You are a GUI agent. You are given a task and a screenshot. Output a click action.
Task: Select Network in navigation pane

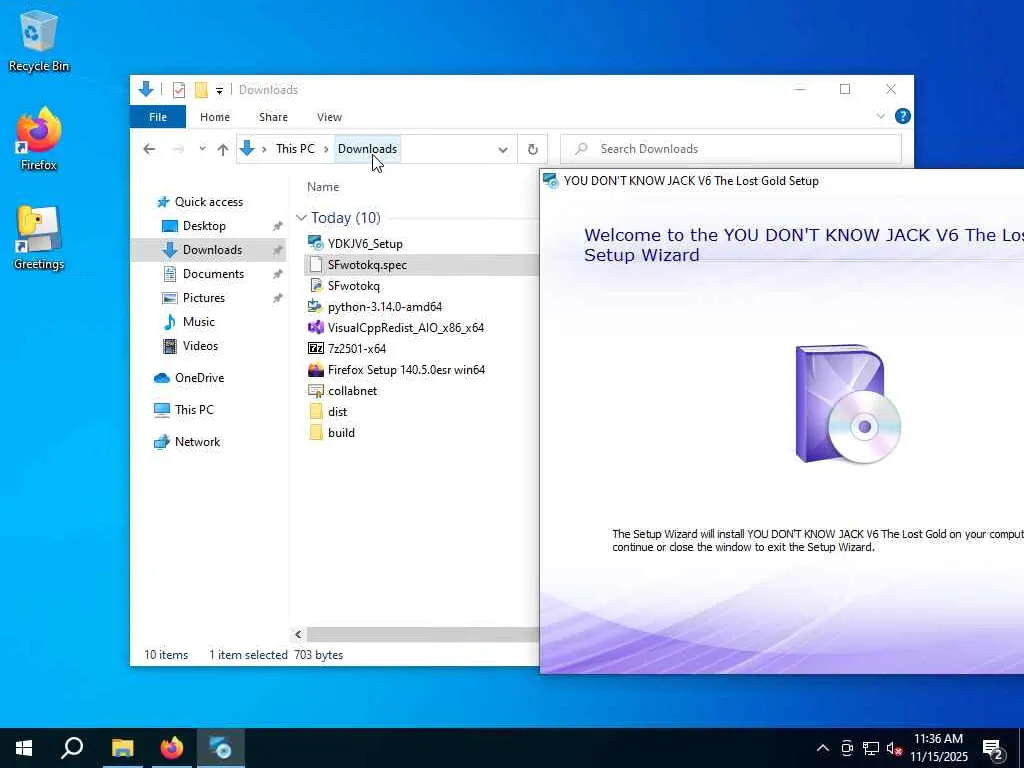197,442
